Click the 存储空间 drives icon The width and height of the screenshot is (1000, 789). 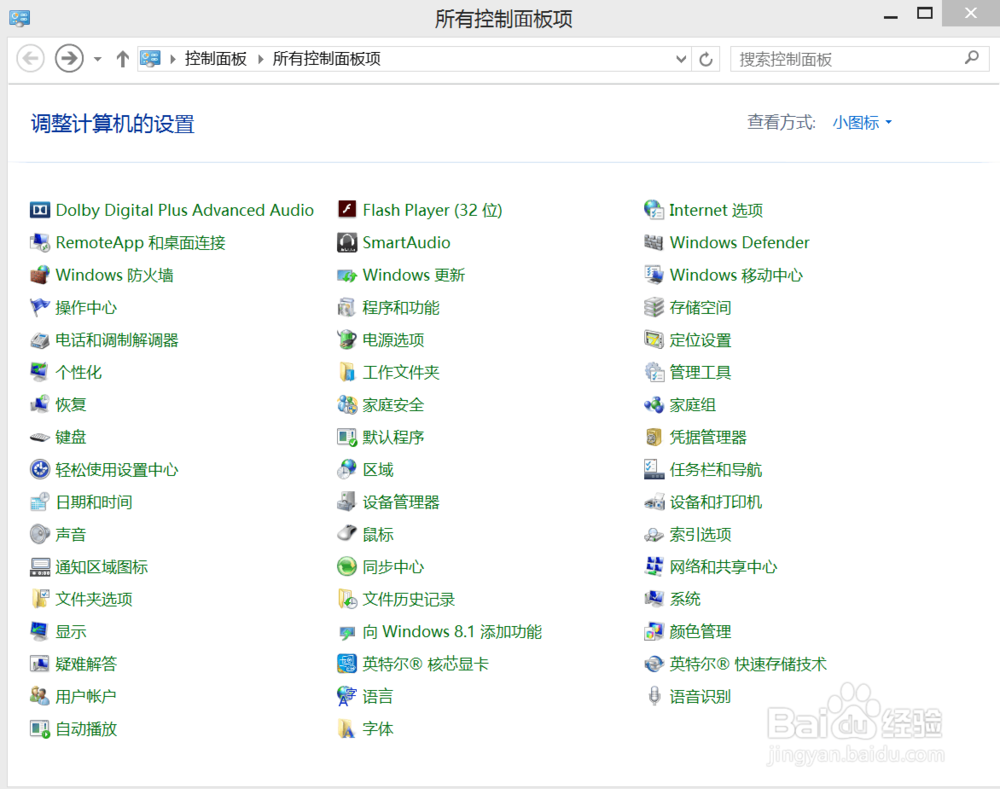tap(654, 307)
